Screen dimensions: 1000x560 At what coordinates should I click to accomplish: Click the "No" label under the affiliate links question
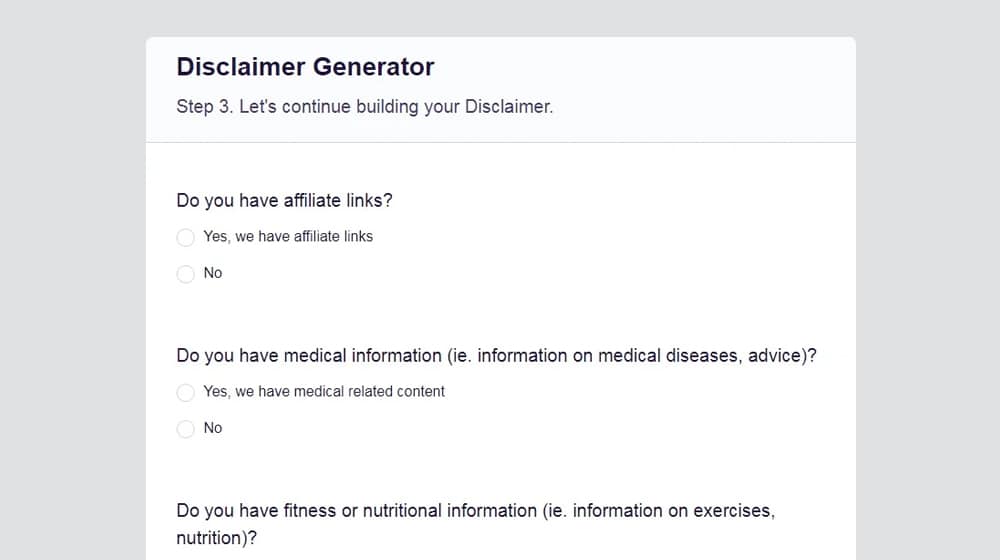(213, 273)
